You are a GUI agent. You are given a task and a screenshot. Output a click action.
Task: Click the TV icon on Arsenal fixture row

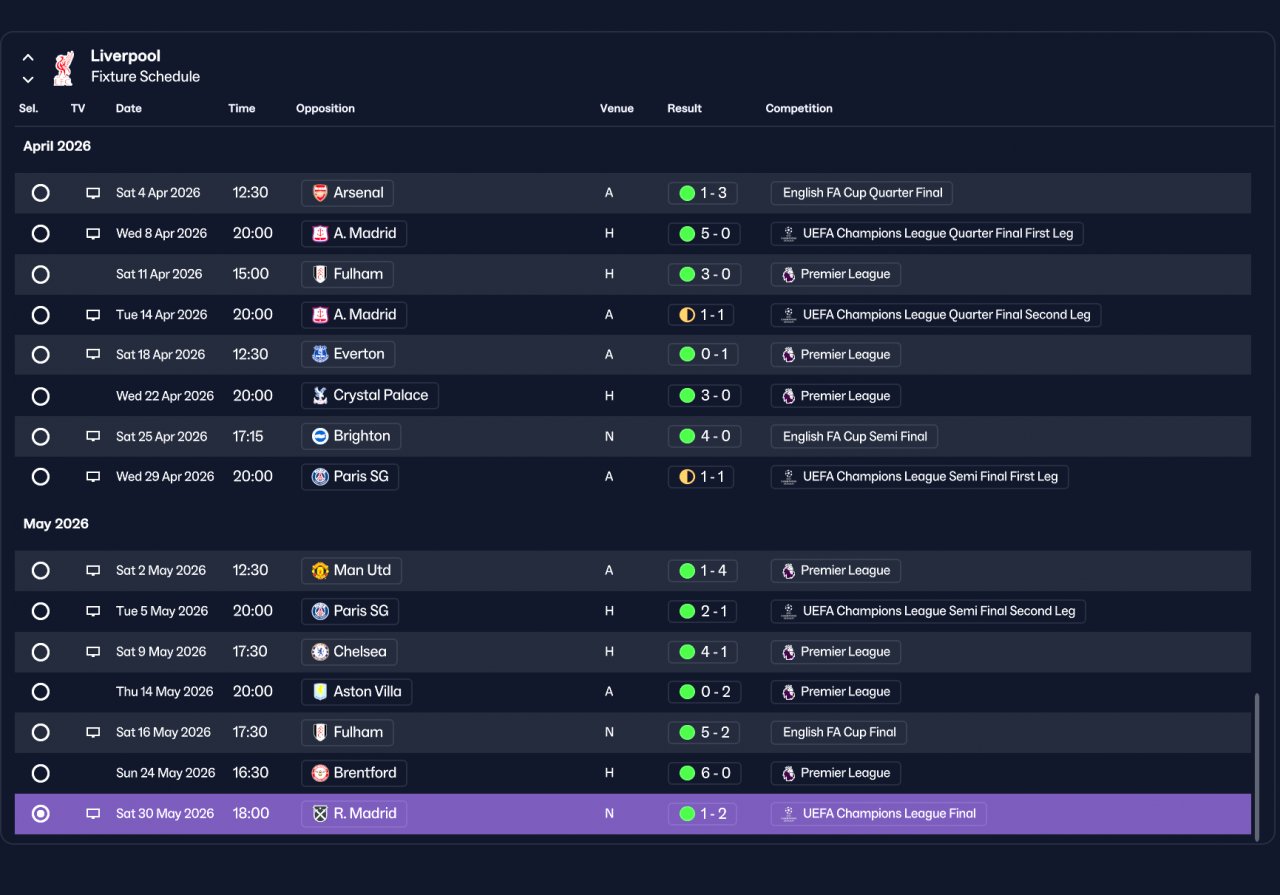93,193
